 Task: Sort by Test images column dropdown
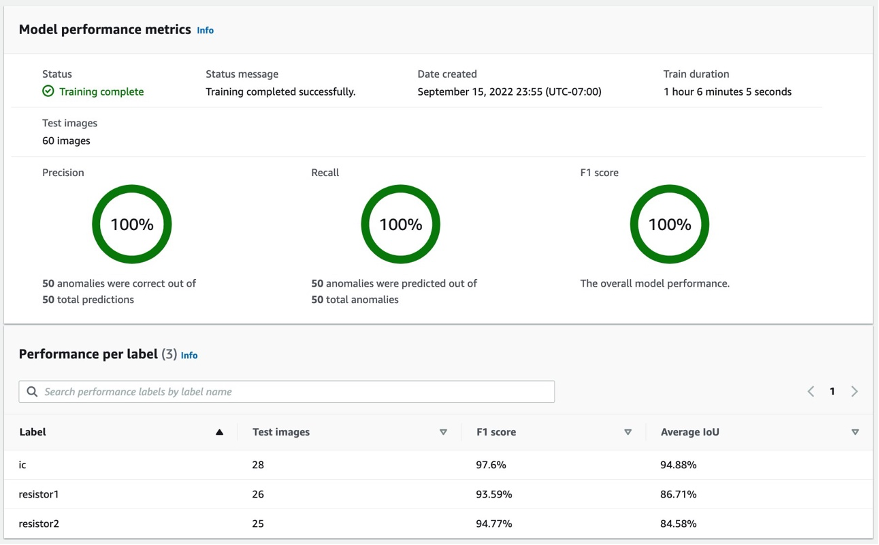[443, 433]
